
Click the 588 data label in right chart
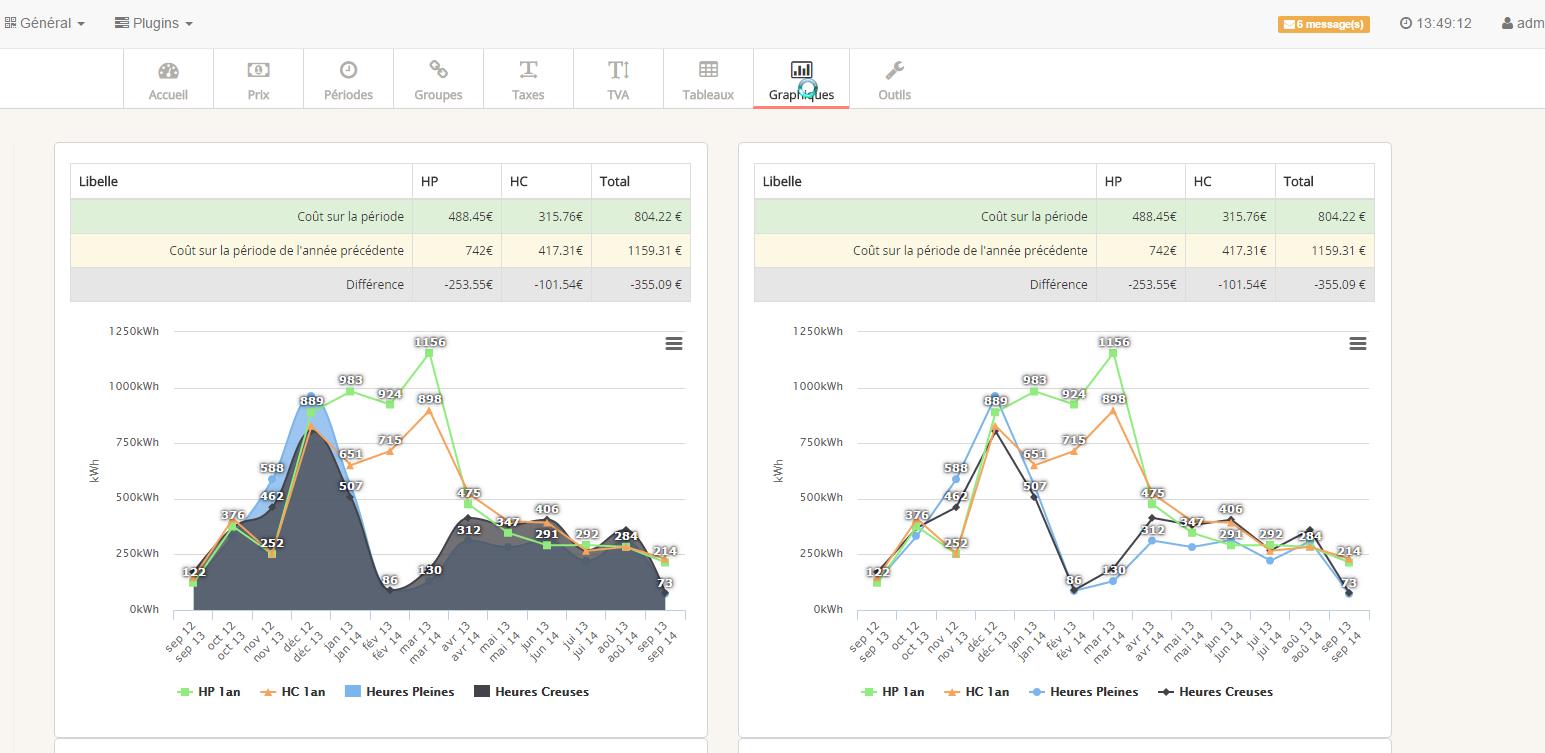click(955, 467)
